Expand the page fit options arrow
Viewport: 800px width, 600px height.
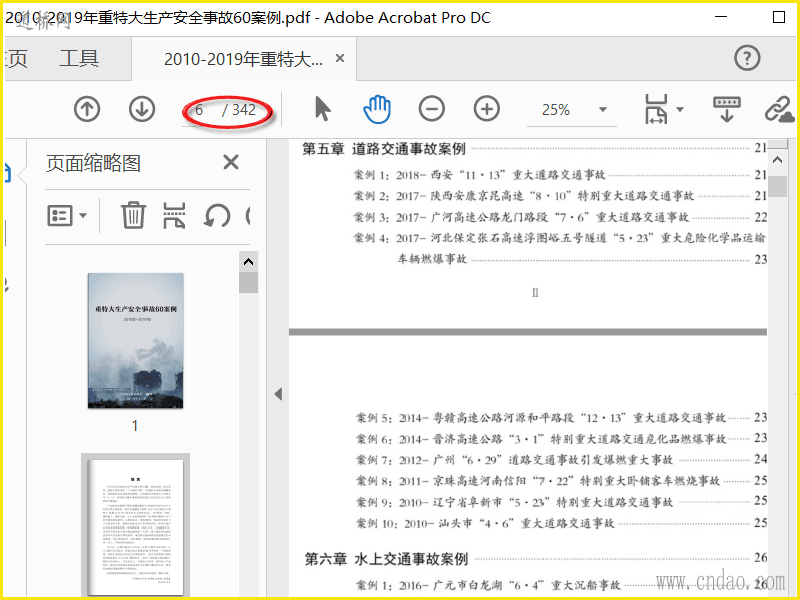click(680, 109)
